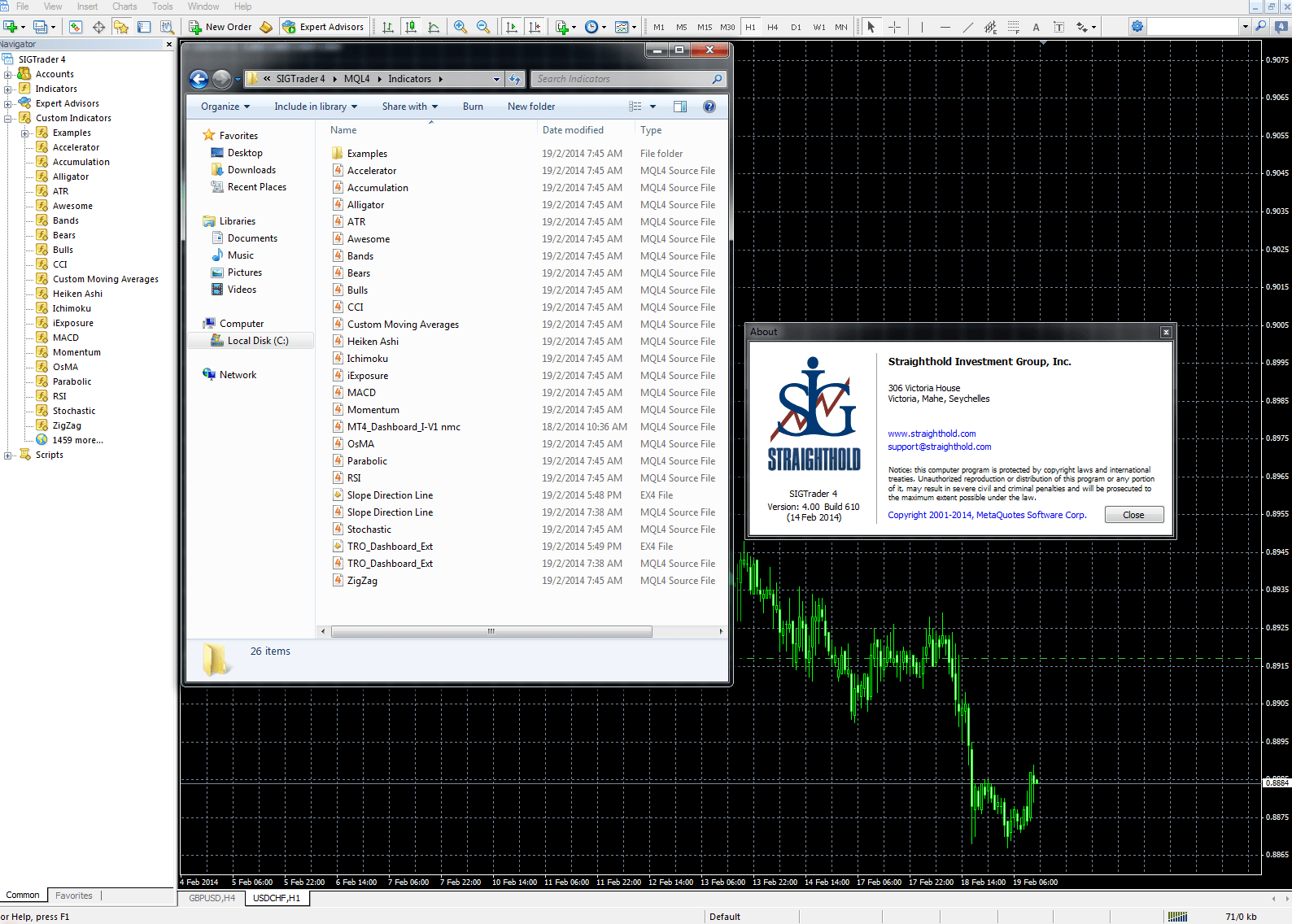Toggle the M15 timeframe
This screenshot has width=1292, height=924.
click(705, 27)
